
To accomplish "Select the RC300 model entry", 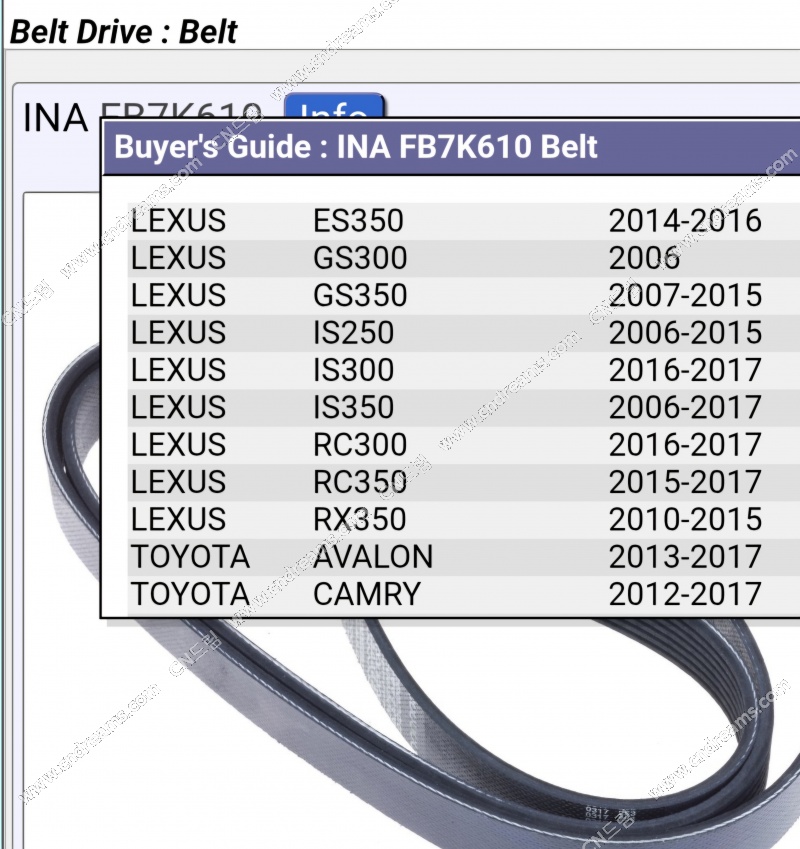I will pyautogui.click(x=360, y=445).
